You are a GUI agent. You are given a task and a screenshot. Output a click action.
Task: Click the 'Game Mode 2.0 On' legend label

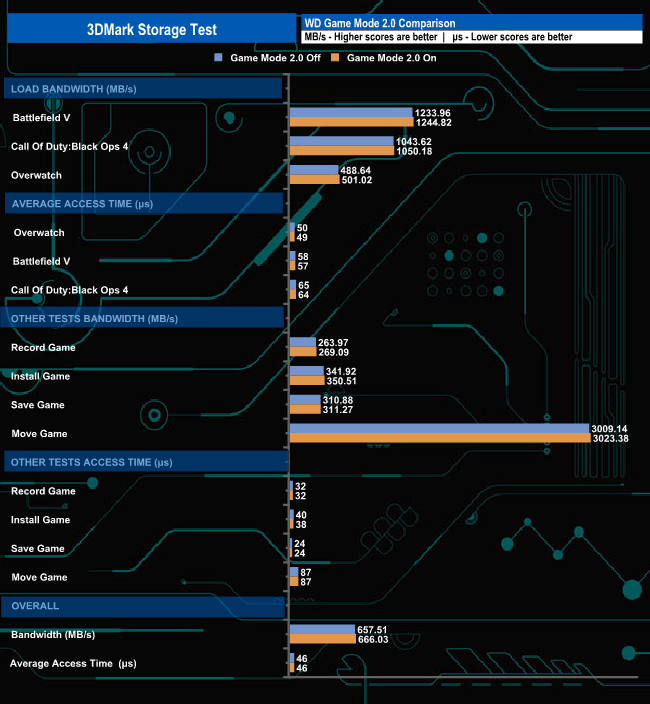pos(391,57)
